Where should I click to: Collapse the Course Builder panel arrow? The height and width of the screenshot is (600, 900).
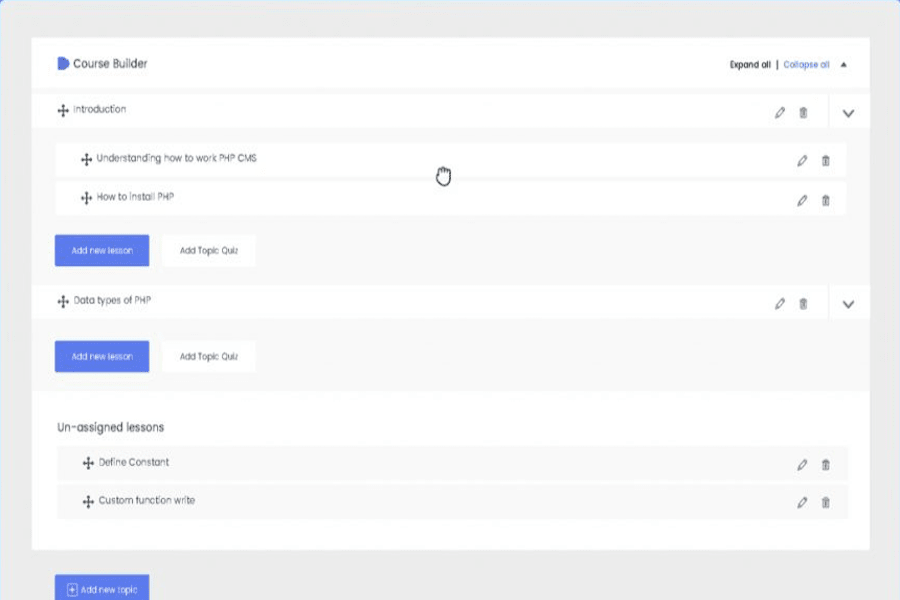843,64
